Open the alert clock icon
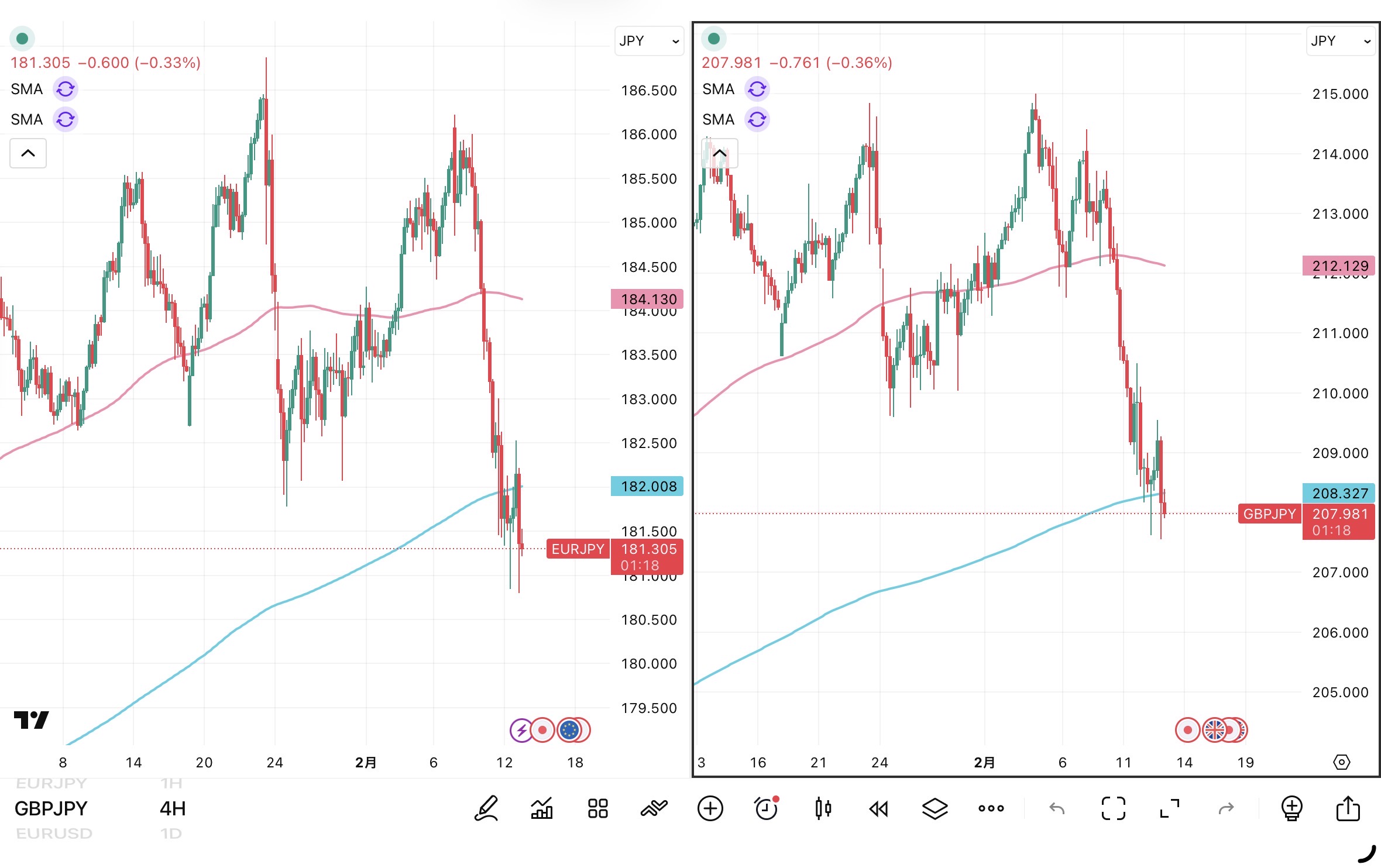The image size is (1381, 868). [766, 808]
